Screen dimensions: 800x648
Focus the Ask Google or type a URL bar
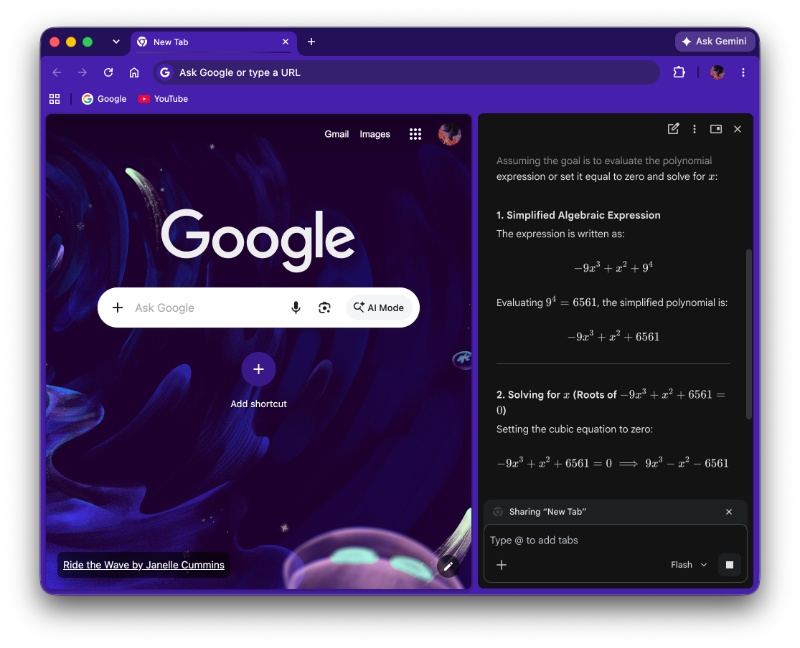click(x=406, y=72)
